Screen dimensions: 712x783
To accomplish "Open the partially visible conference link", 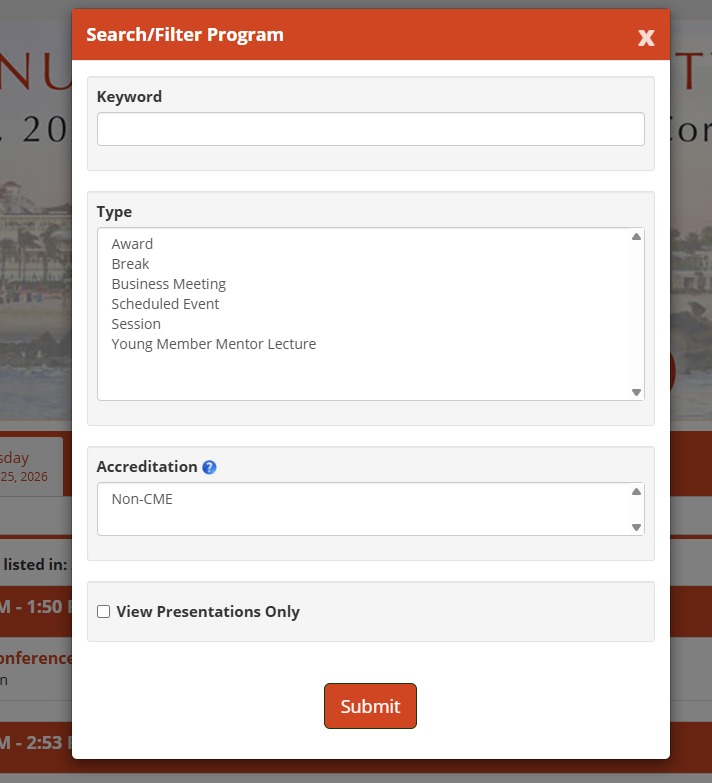I will click(x=36, y=659).
